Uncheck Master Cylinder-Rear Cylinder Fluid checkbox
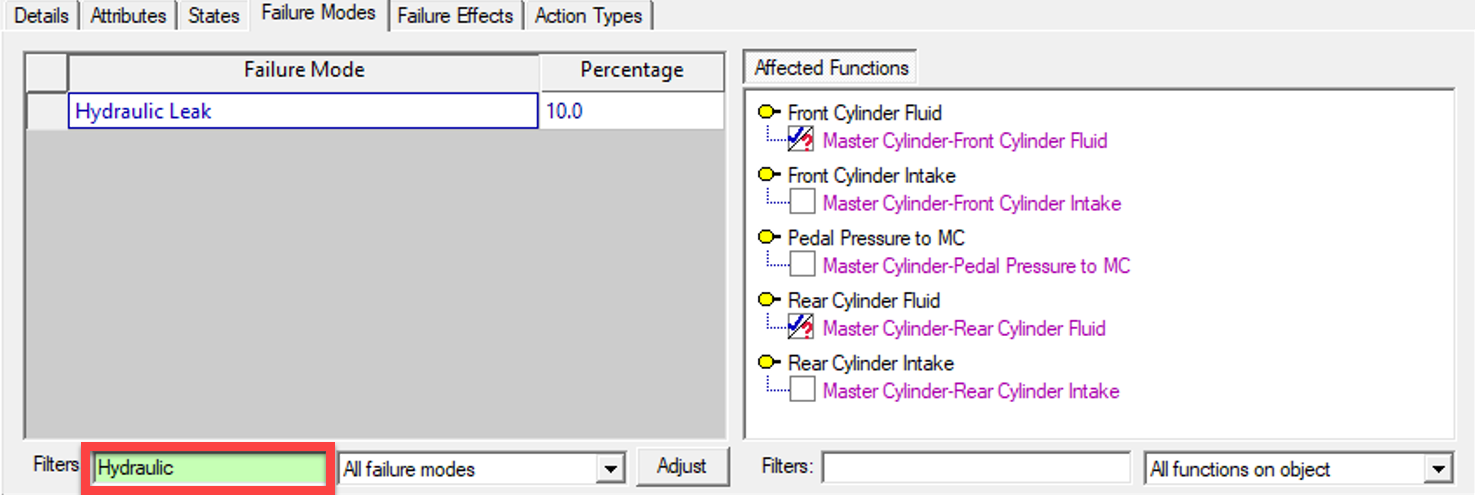Viewport: 1475px width, 495px height. pos(801,327)
